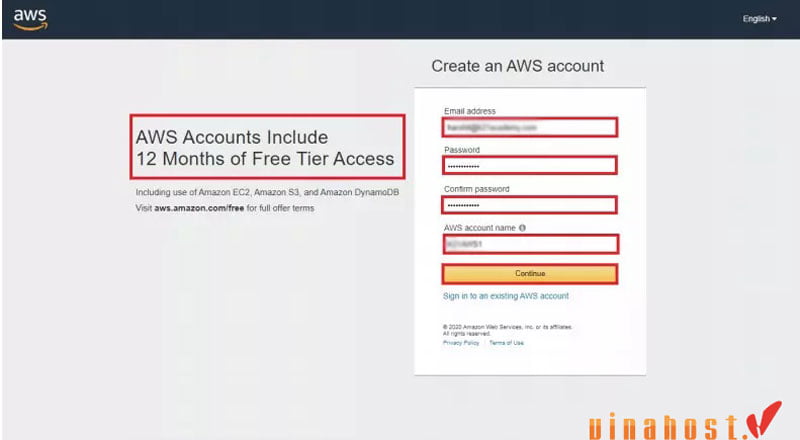This screenshot has height=440, width=800.
Task: Click the 'Email address' label
Action: (469, 111)
